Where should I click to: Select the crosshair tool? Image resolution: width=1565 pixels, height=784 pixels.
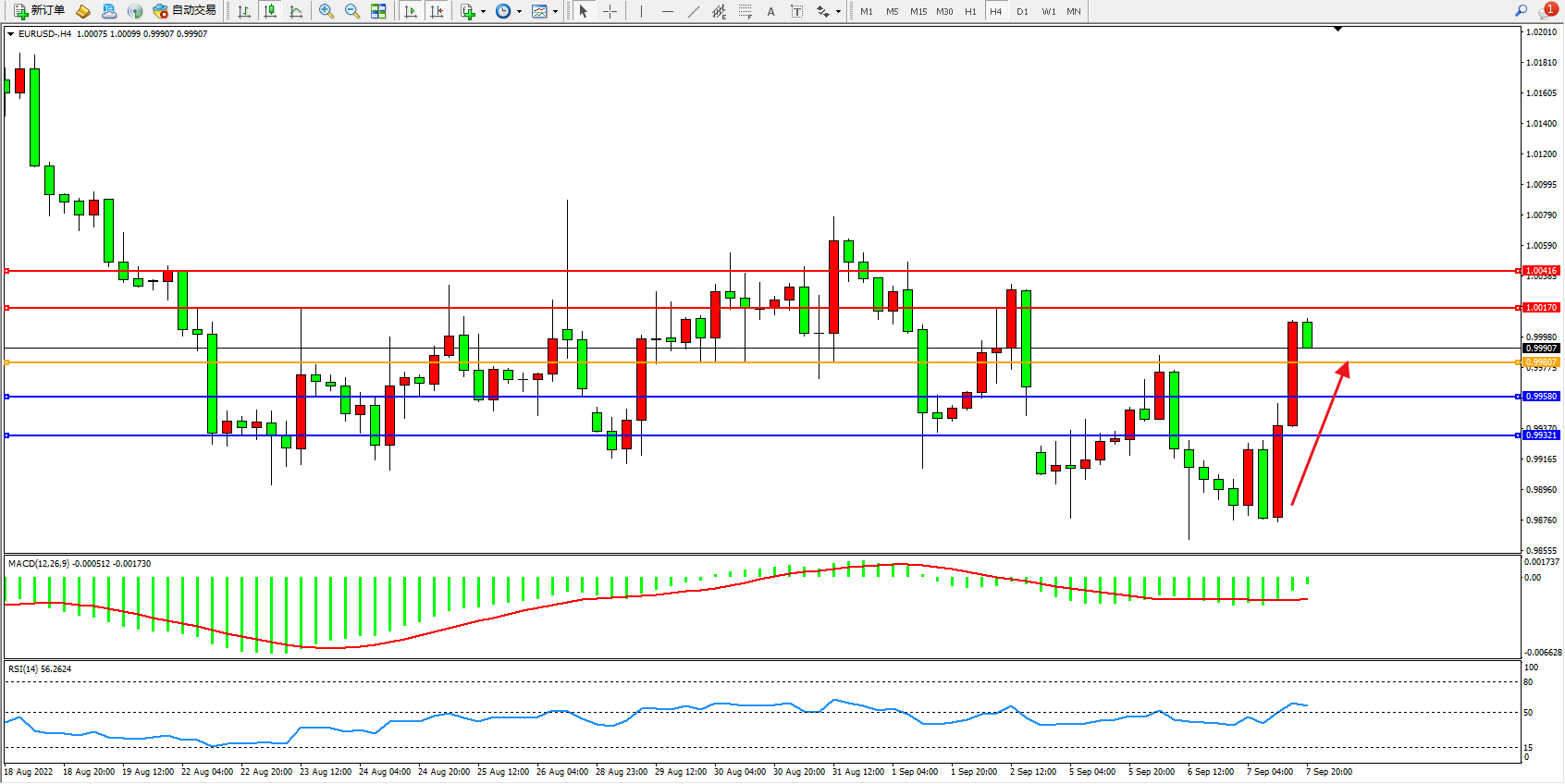pos(610,11)
